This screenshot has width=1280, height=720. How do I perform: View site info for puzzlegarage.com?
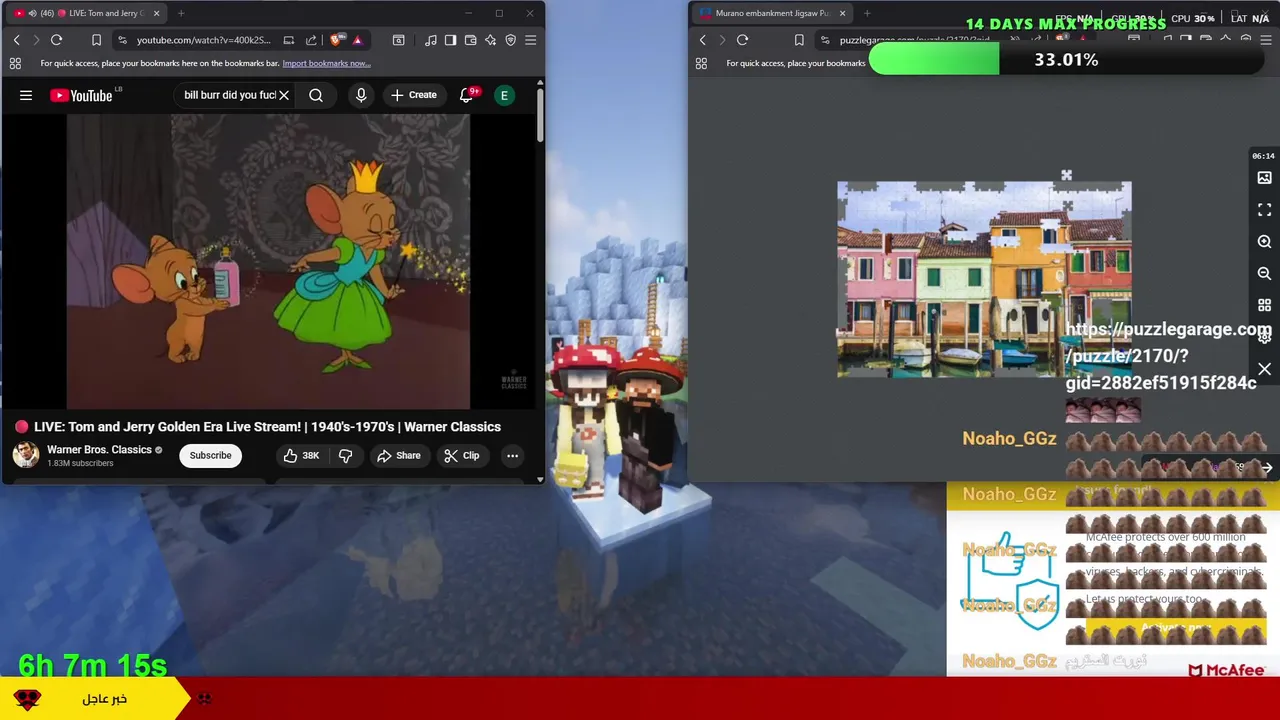[x=825, y=40]
